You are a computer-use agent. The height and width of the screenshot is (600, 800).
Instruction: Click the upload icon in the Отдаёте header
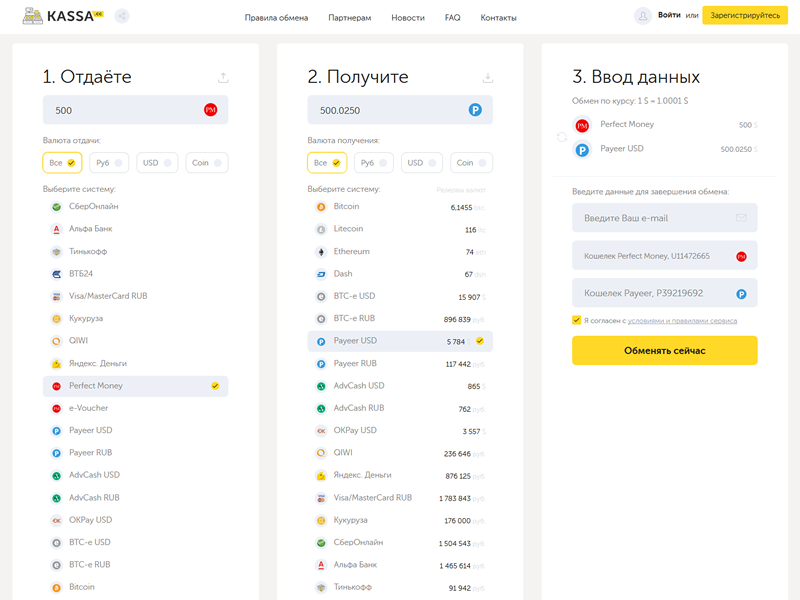click(x=223, y=78)
